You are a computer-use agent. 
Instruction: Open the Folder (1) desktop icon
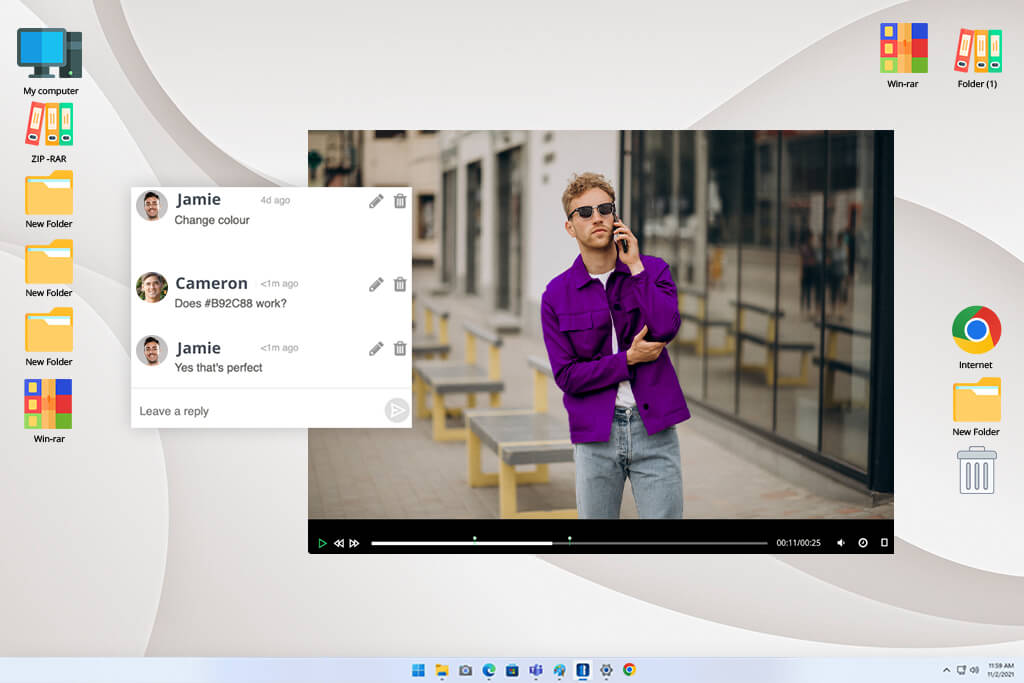[978, 57]
